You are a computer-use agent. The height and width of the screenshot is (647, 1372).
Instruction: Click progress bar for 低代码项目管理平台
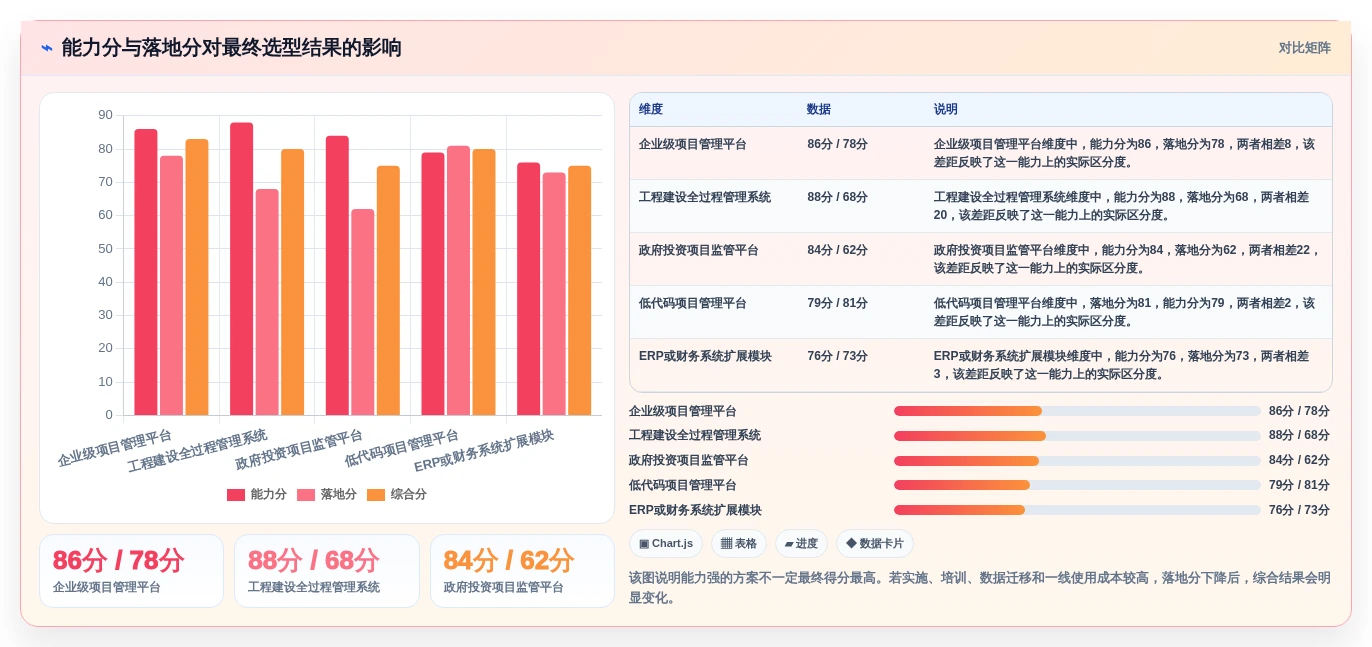1077,485
